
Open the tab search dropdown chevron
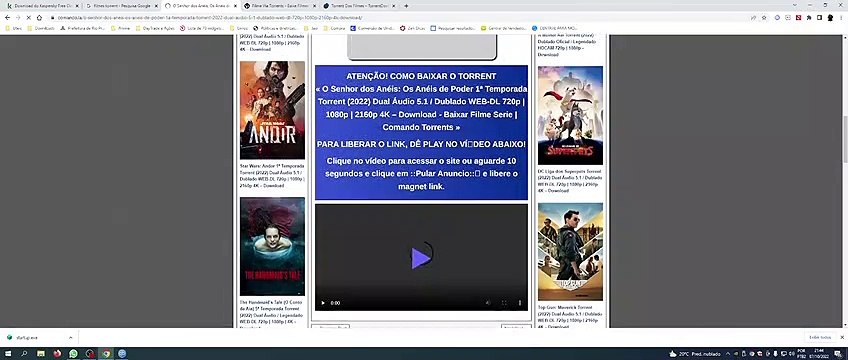794,5
